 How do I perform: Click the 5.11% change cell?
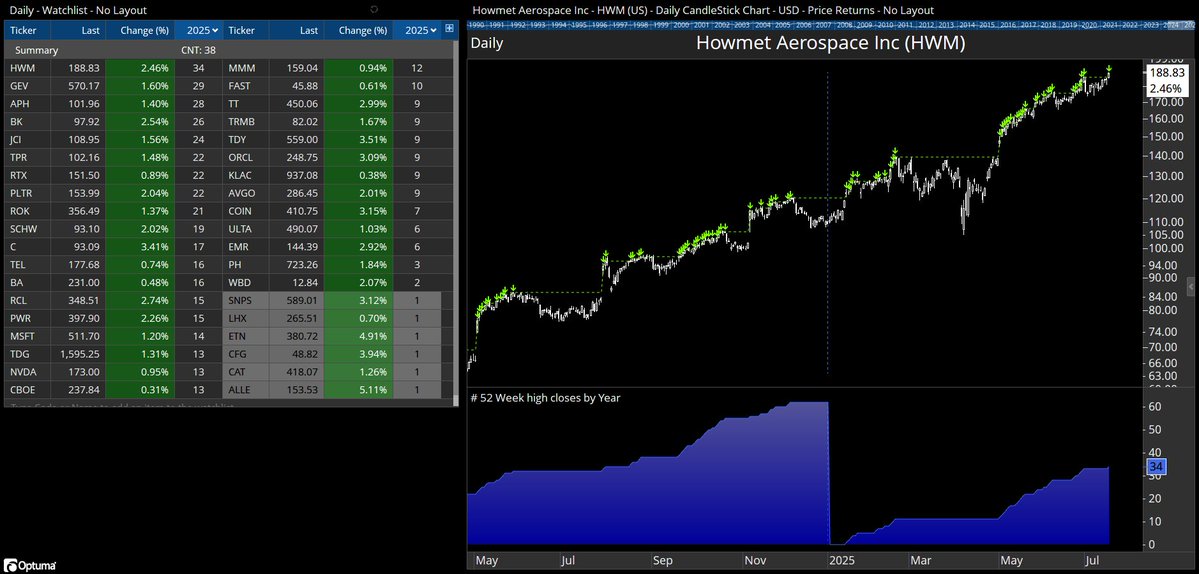pos(359,390)
